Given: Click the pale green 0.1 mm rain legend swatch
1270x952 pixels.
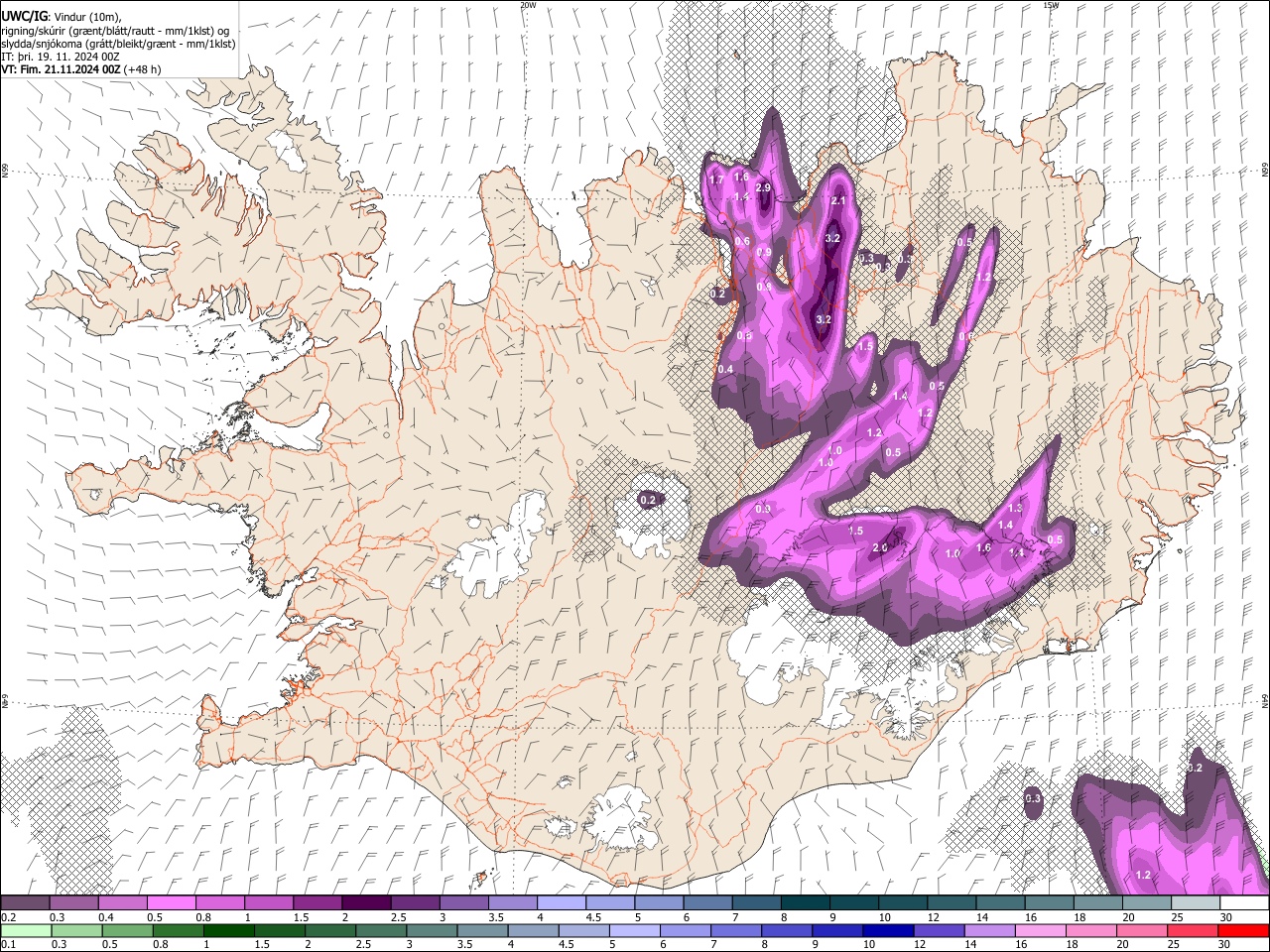Looking at the screenshot, I should point(25,930).
